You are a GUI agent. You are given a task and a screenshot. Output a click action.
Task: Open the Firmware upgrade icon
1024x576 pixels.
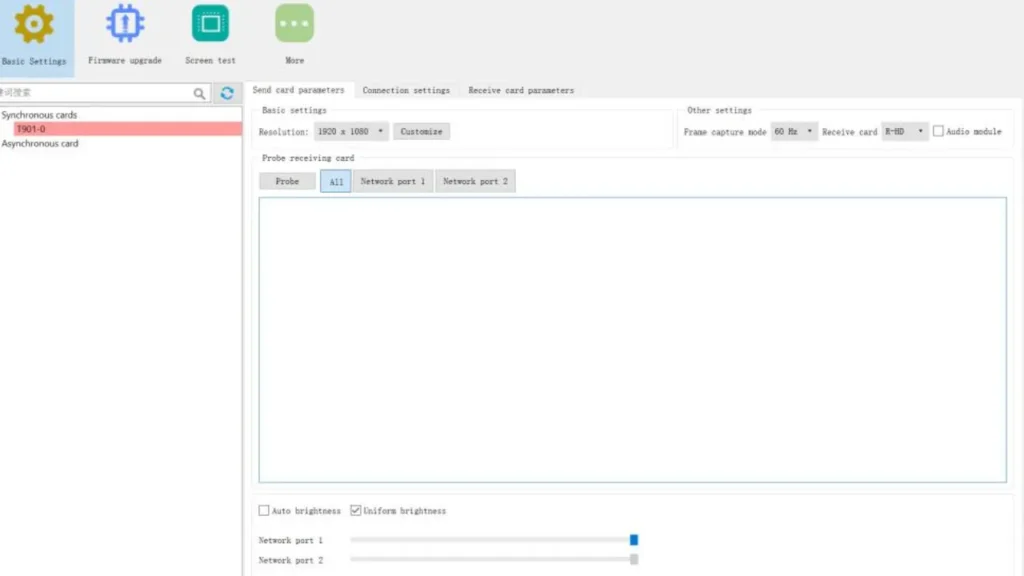click(x=125, y=25)
